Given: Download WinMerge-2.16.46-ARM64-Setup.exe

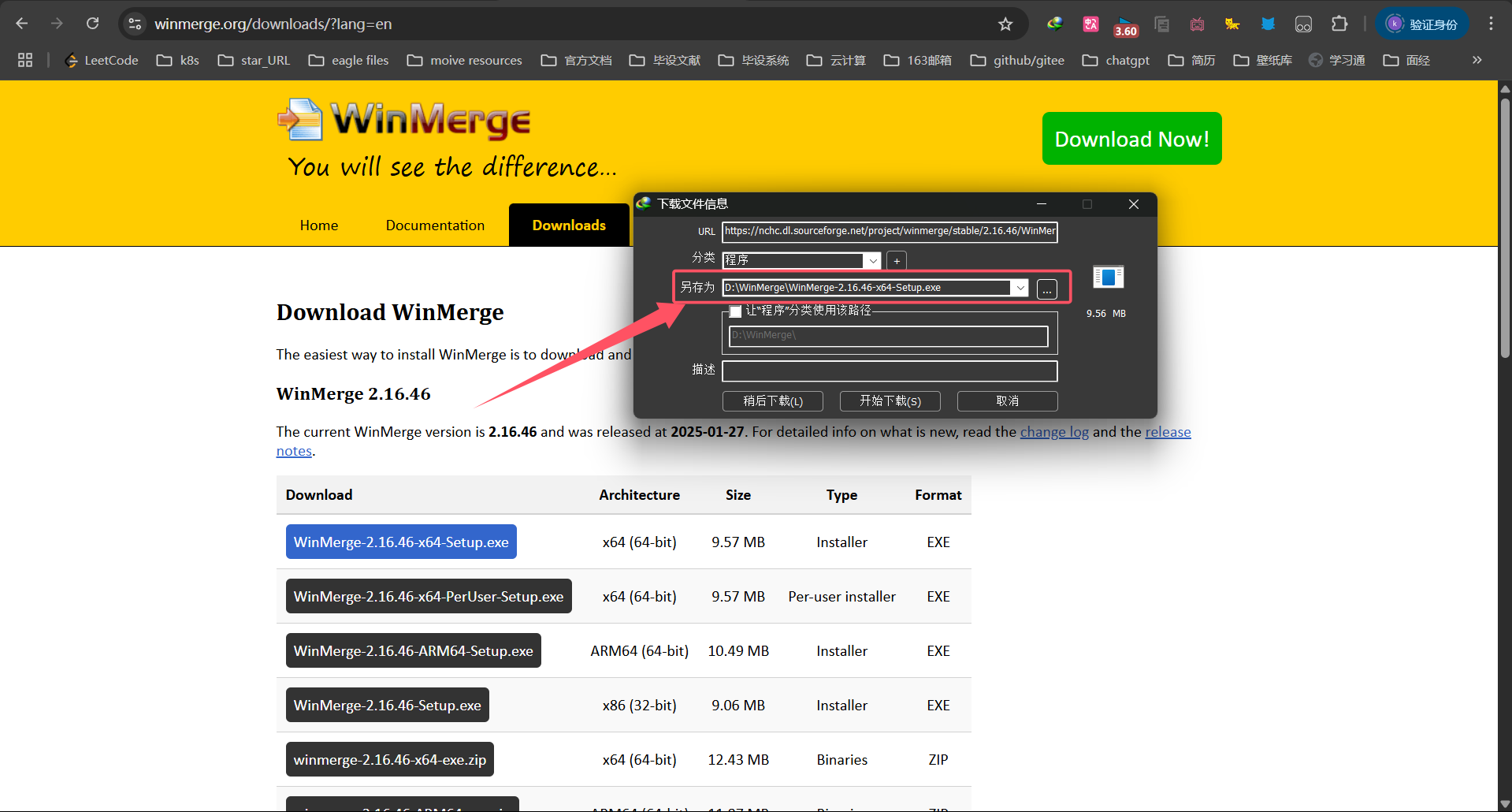Looking at the screenshot, I should 413,650.
